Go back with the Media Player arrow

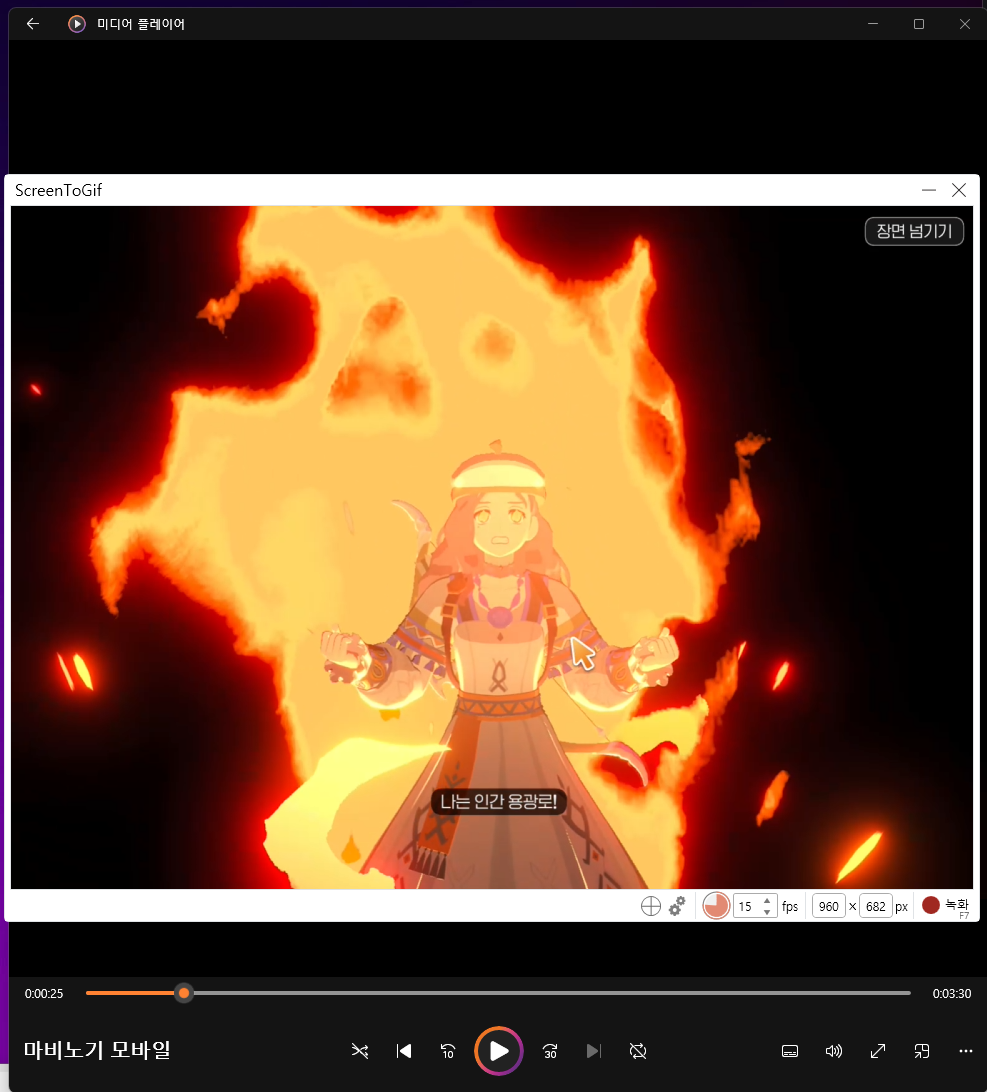pyautogui.click(x=33, y=24)
